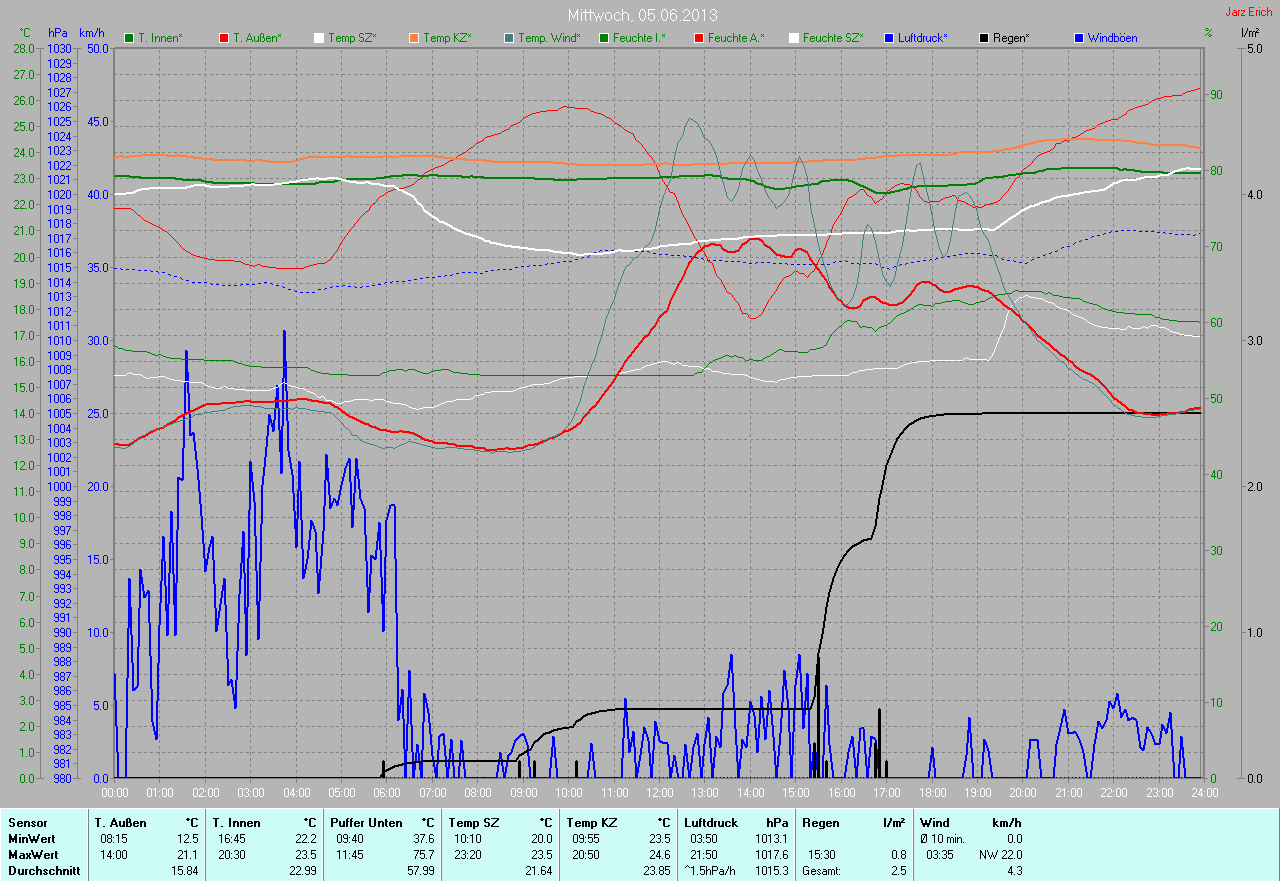
Task: Click the Jarz Erich text in corner
Action: coord(1249,12)
